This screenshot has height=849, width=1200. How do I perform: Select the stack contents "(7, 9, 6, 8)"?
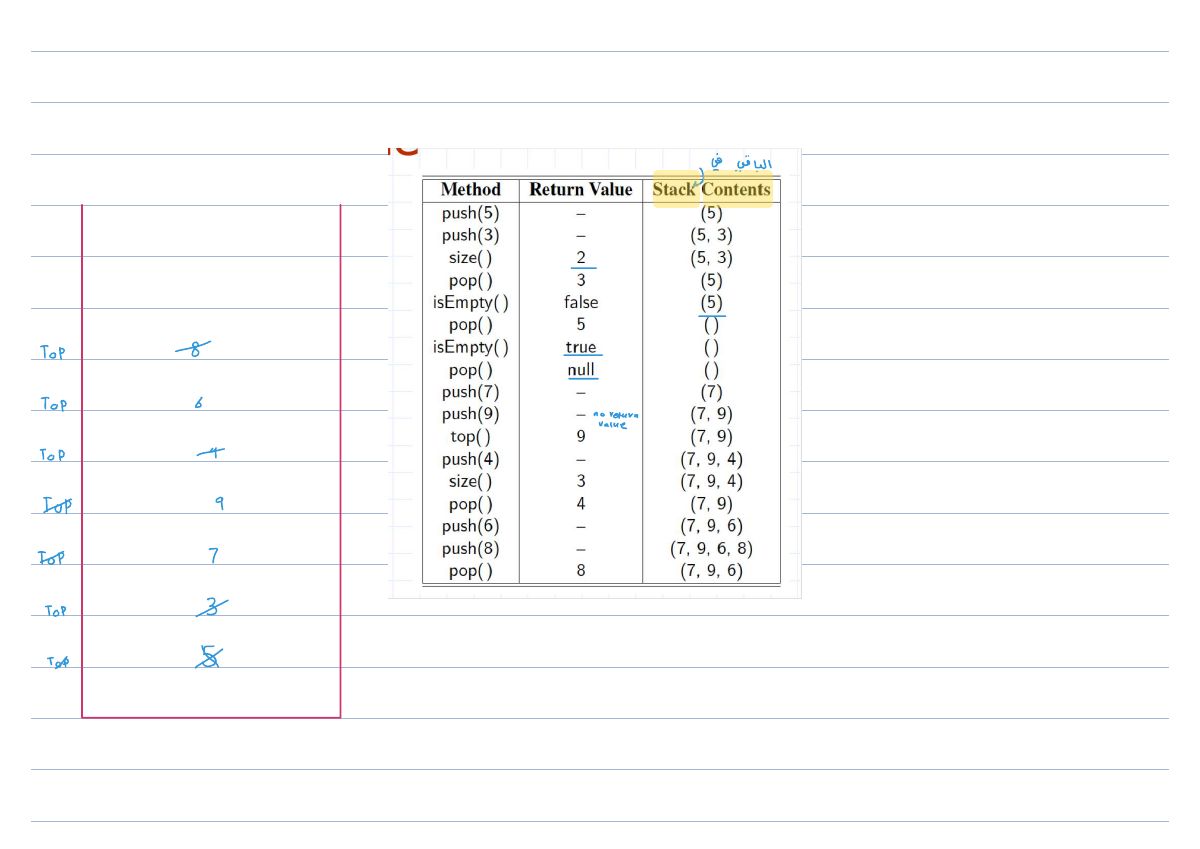point(712,548)
